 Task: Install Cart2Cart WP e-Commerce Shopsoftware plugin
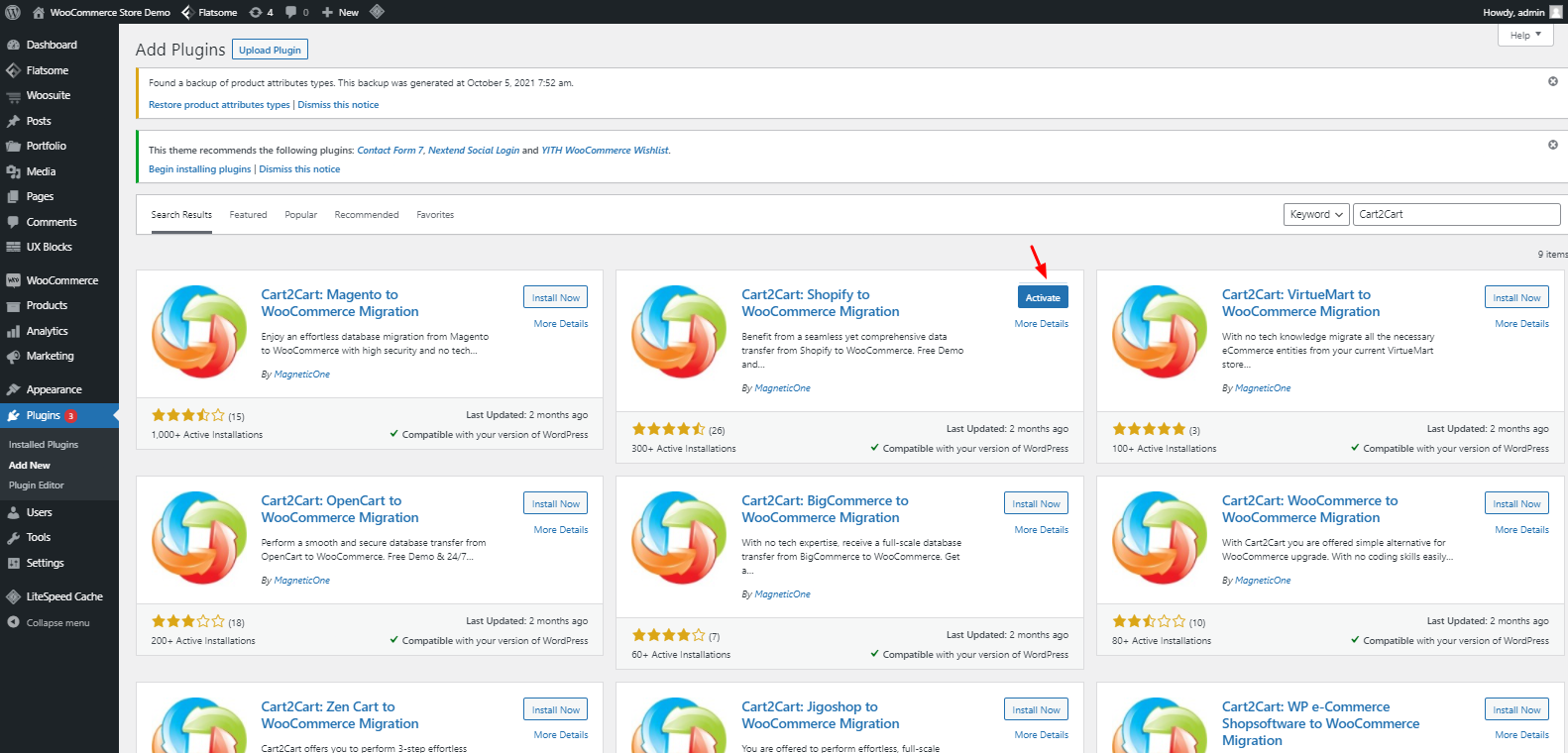[1516, 709]
